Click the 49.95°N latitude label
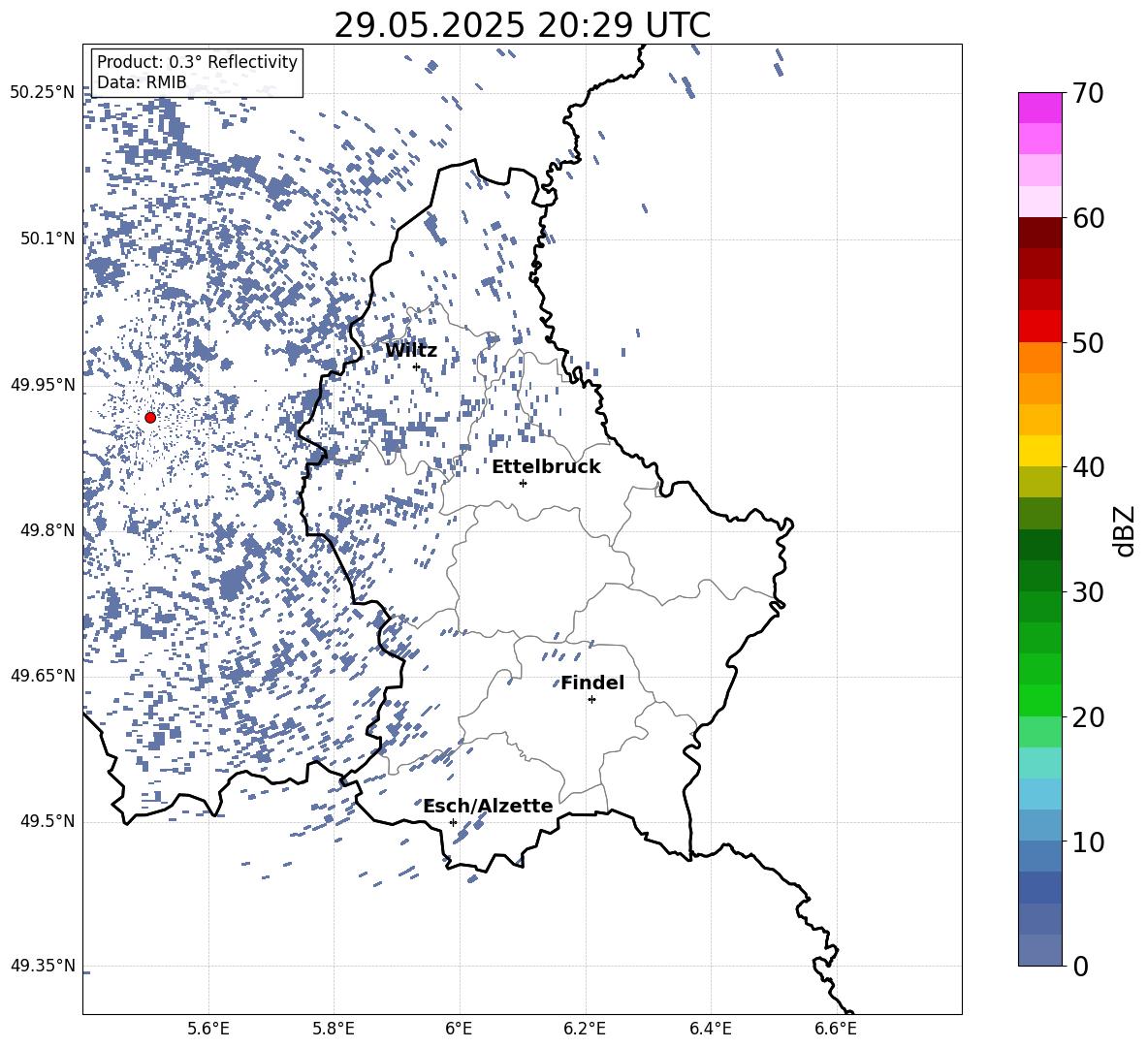This screenshot has width=1148, height=1048. click(x=43, y=385)
